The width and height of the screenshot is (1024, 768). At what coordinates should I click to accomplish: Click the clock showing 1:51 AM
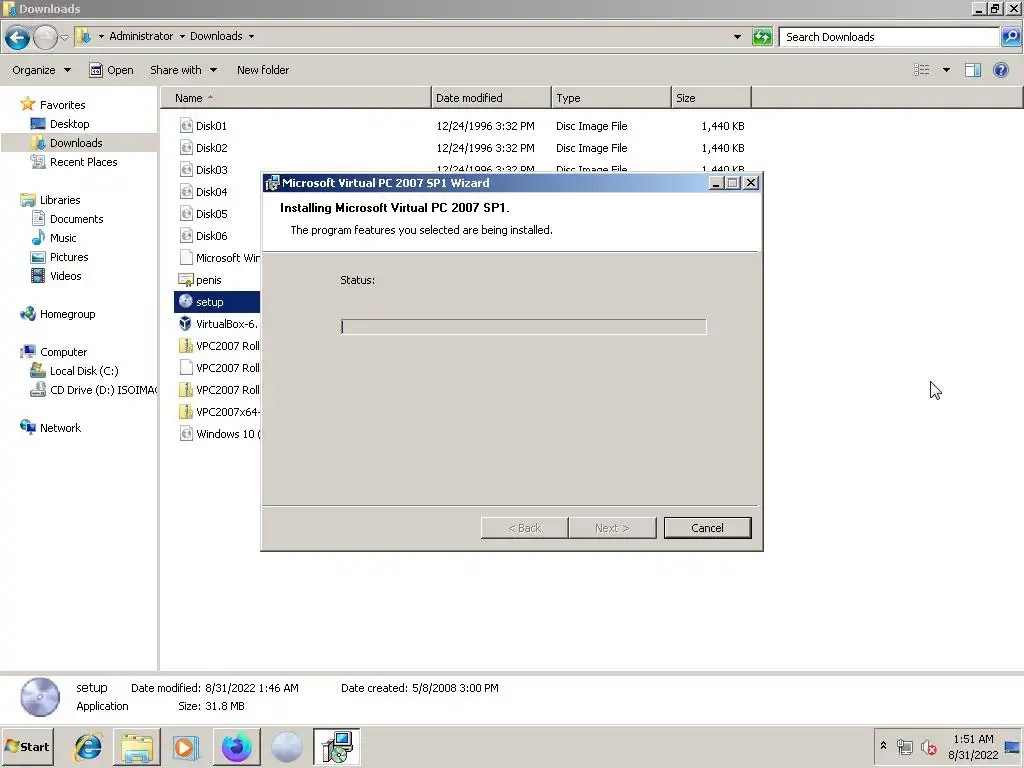[972, 739]
